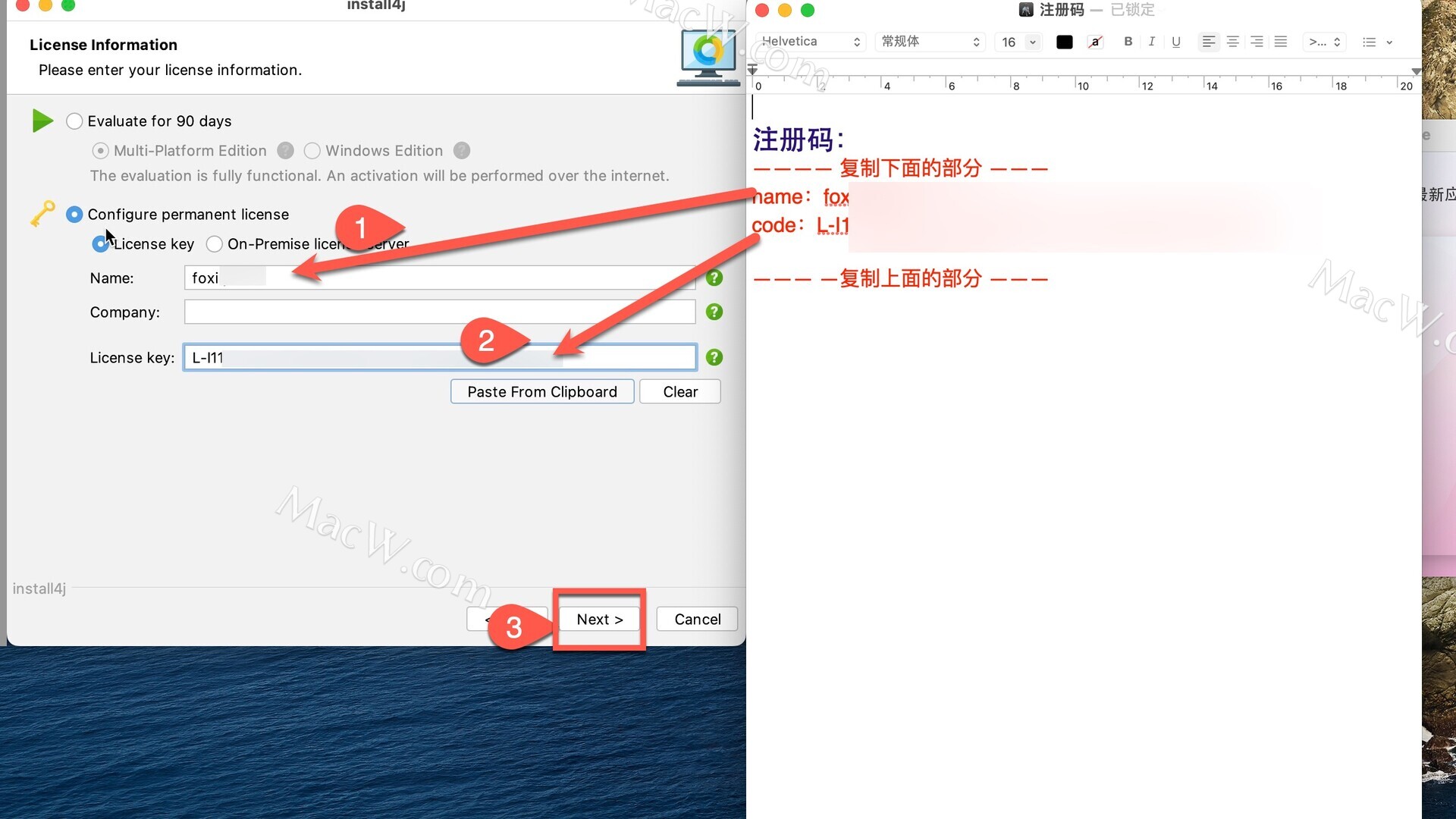The image size is (1456, 819).
Task: Toggle italic formatting in TextEdit
Action: pyautogui.click(x=1152, y=42)
